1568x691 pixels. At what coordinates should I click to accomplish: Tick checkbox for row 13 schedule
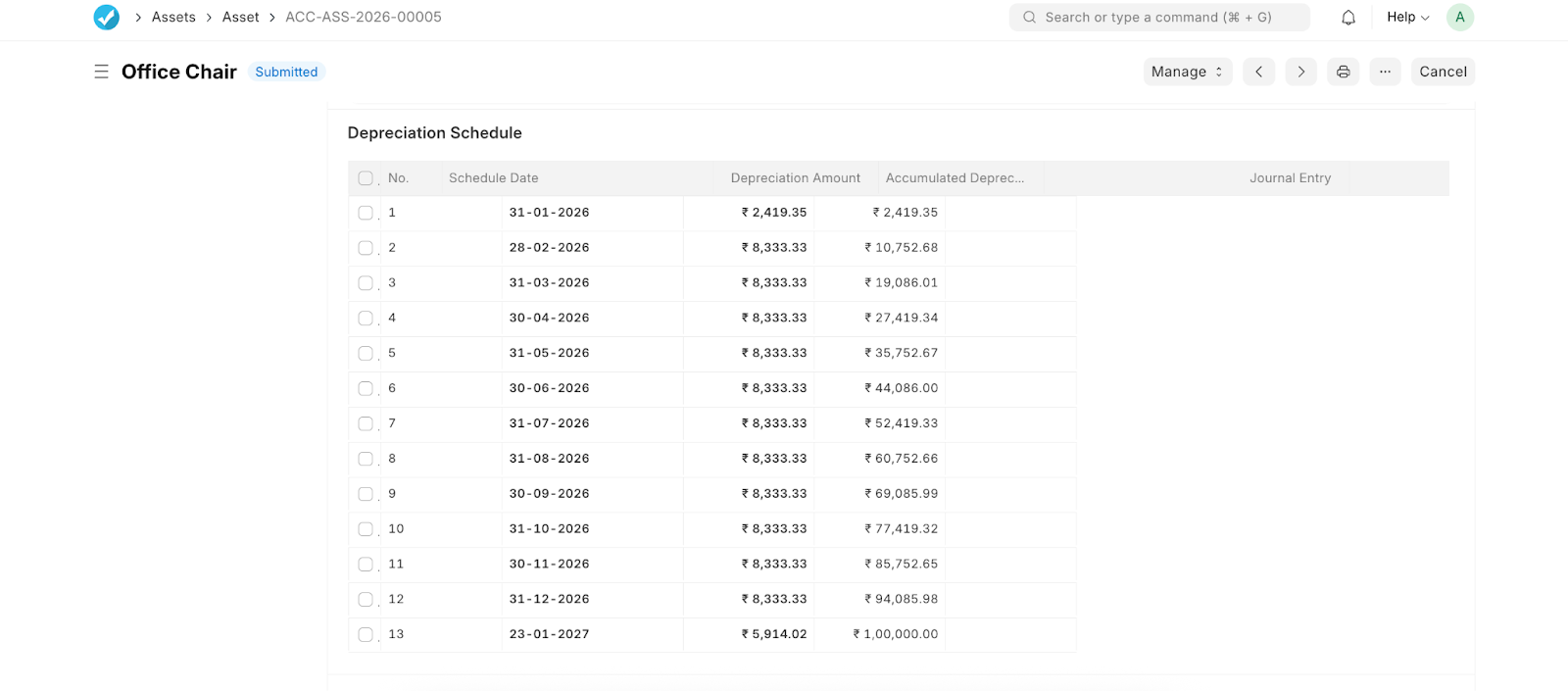coord(366,634)
